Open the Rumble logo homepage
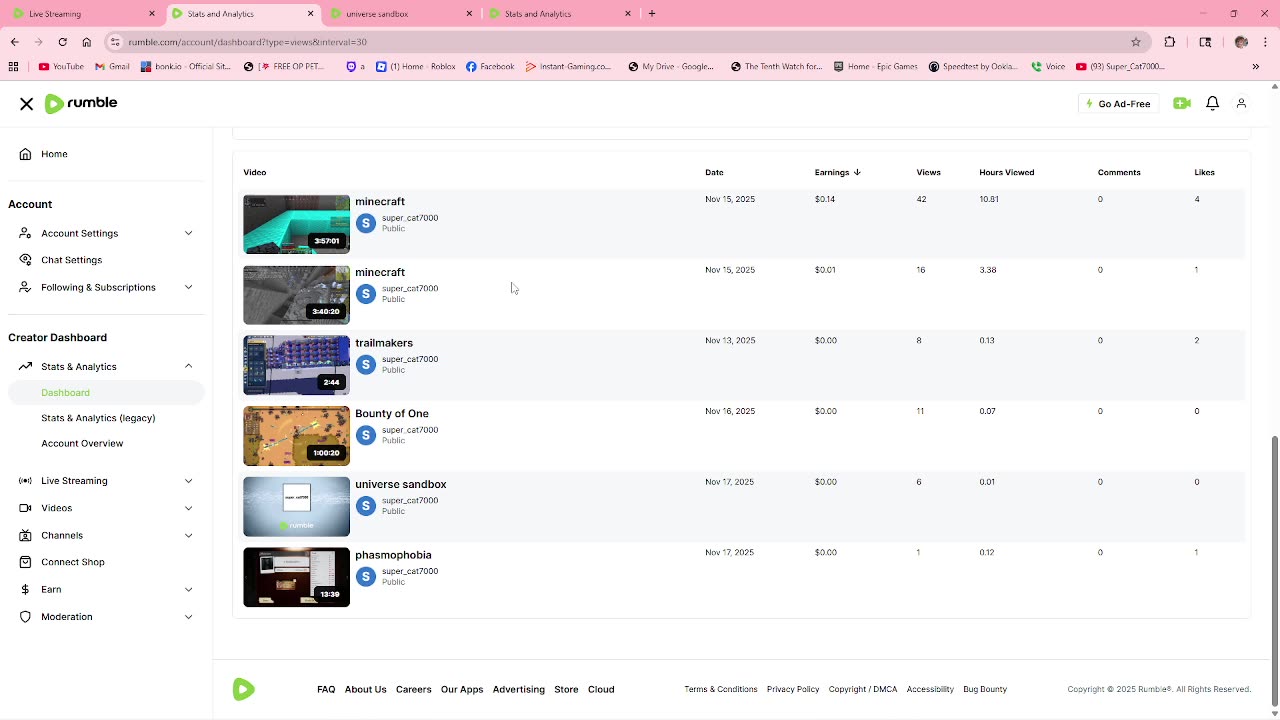This screenshot has width=1280, height=720. click(x=81, y=103)
